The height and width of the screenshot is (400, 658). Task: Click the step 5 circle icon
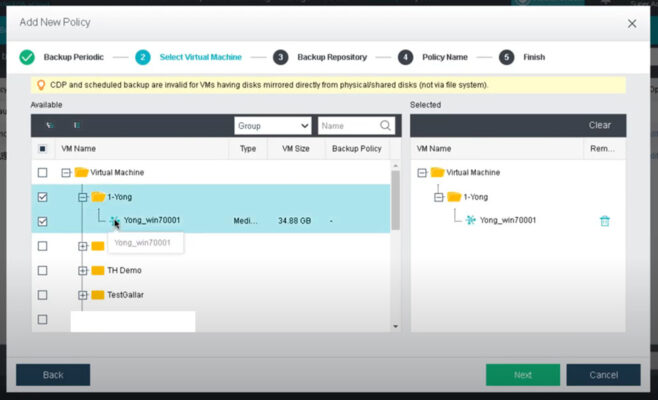pos(507,57)
